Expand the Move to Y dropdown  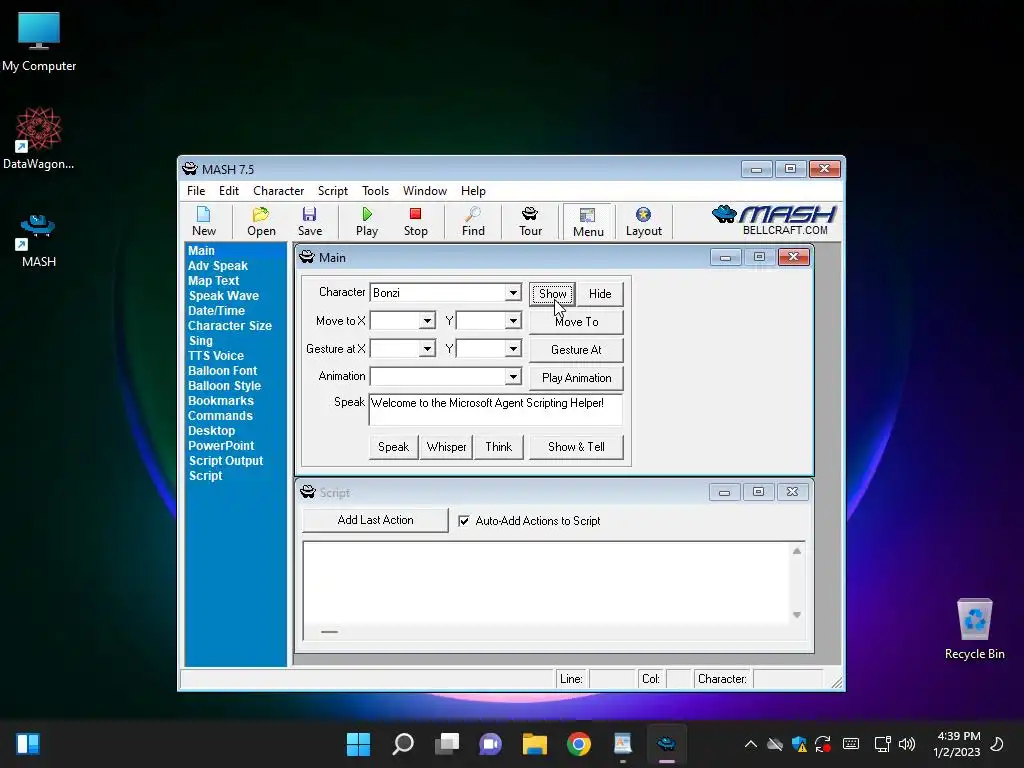click(x=513, y=321)
